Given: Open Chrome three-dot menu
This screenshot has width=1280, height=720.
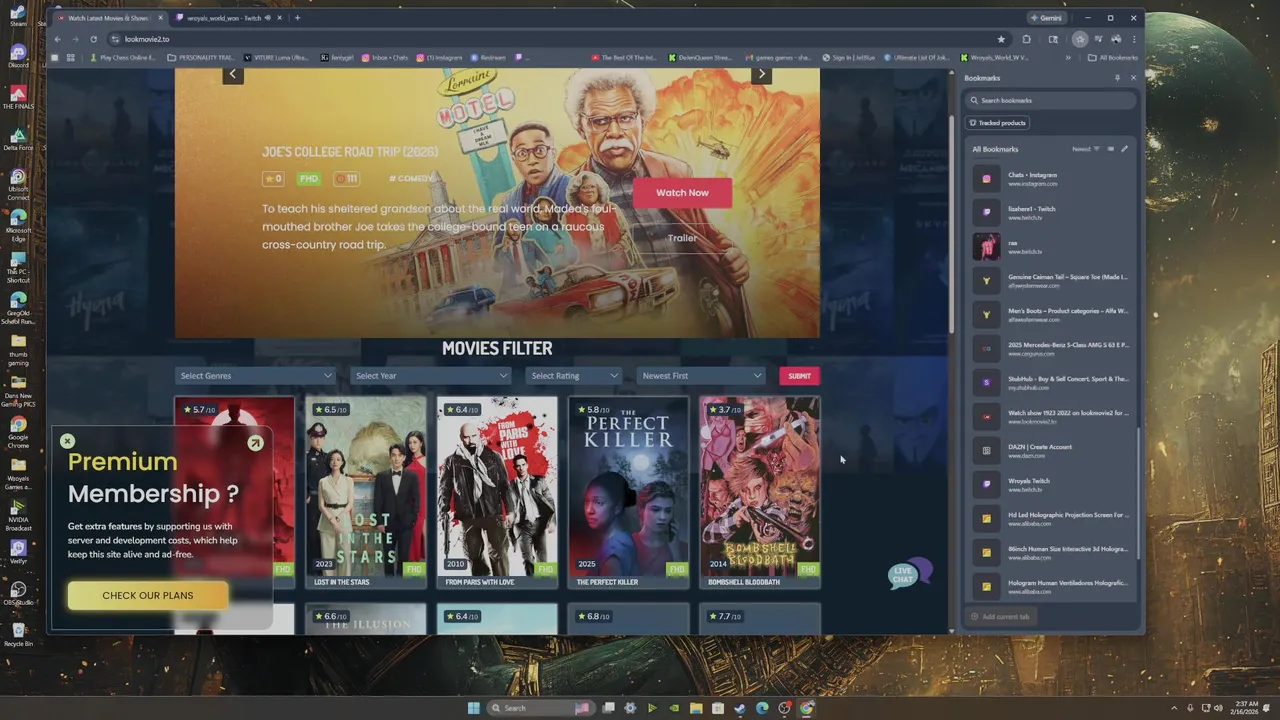Looking at the screenshot, I should pyautogui.click(x=1134, y=39).
